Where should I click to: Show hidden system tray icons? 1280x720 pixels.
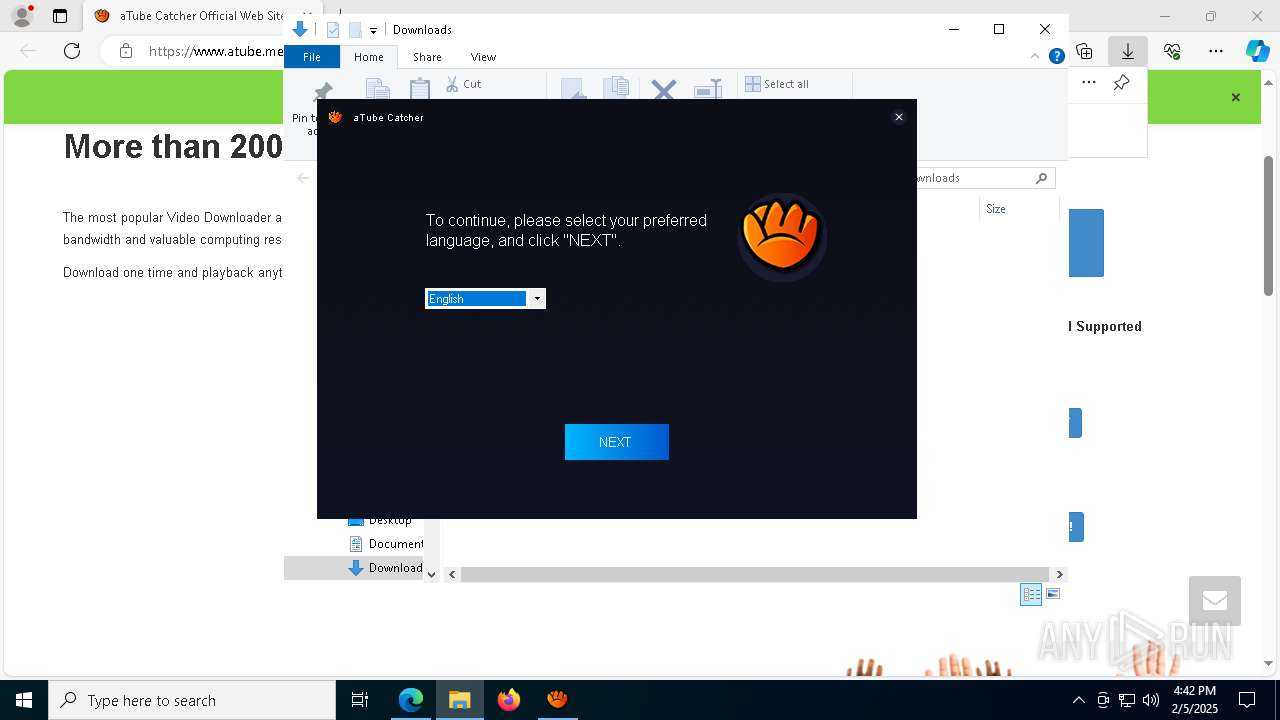(x=1078, y=700)
